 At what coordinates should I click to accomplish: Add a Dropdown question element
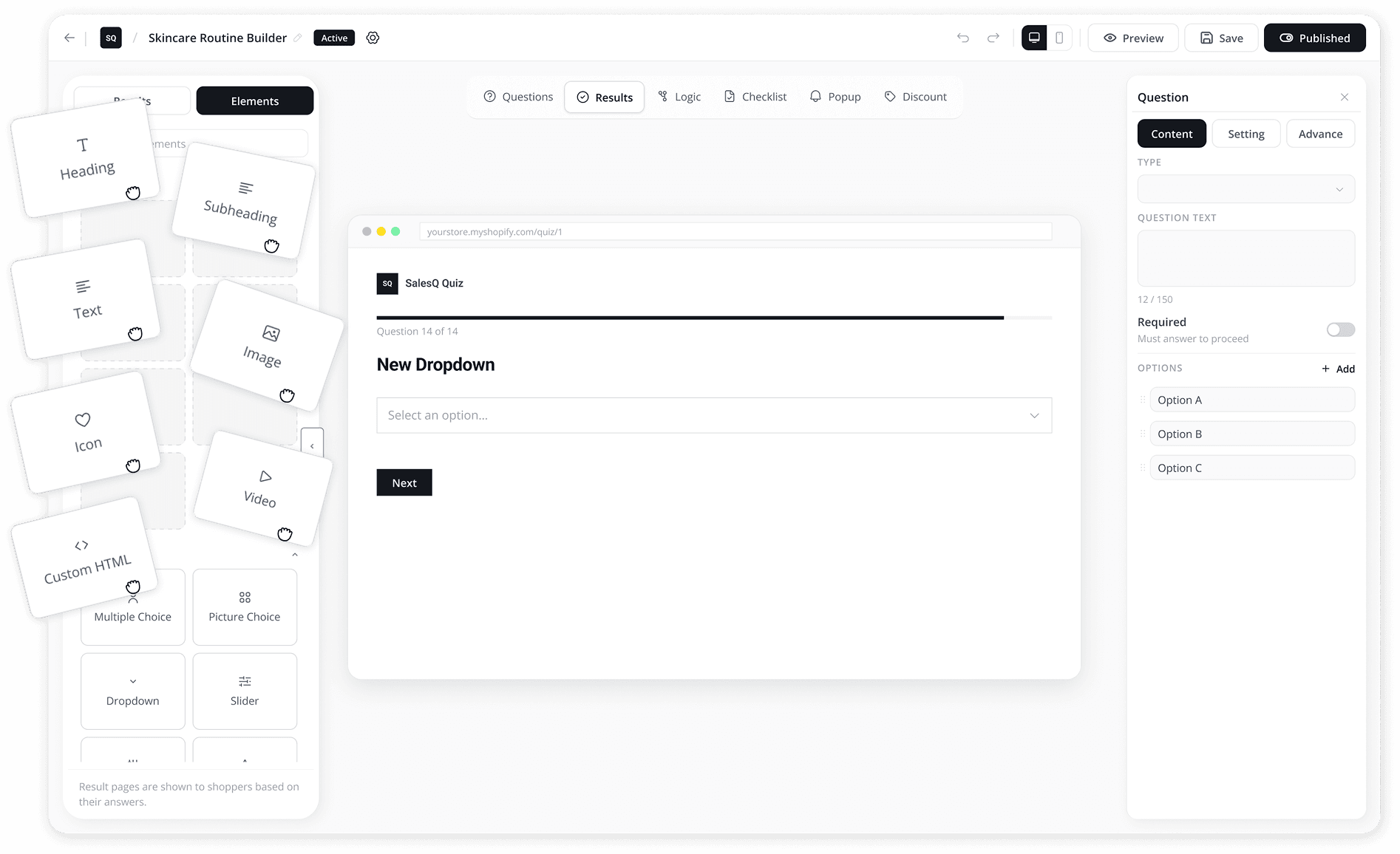click(x=133, y=691)
